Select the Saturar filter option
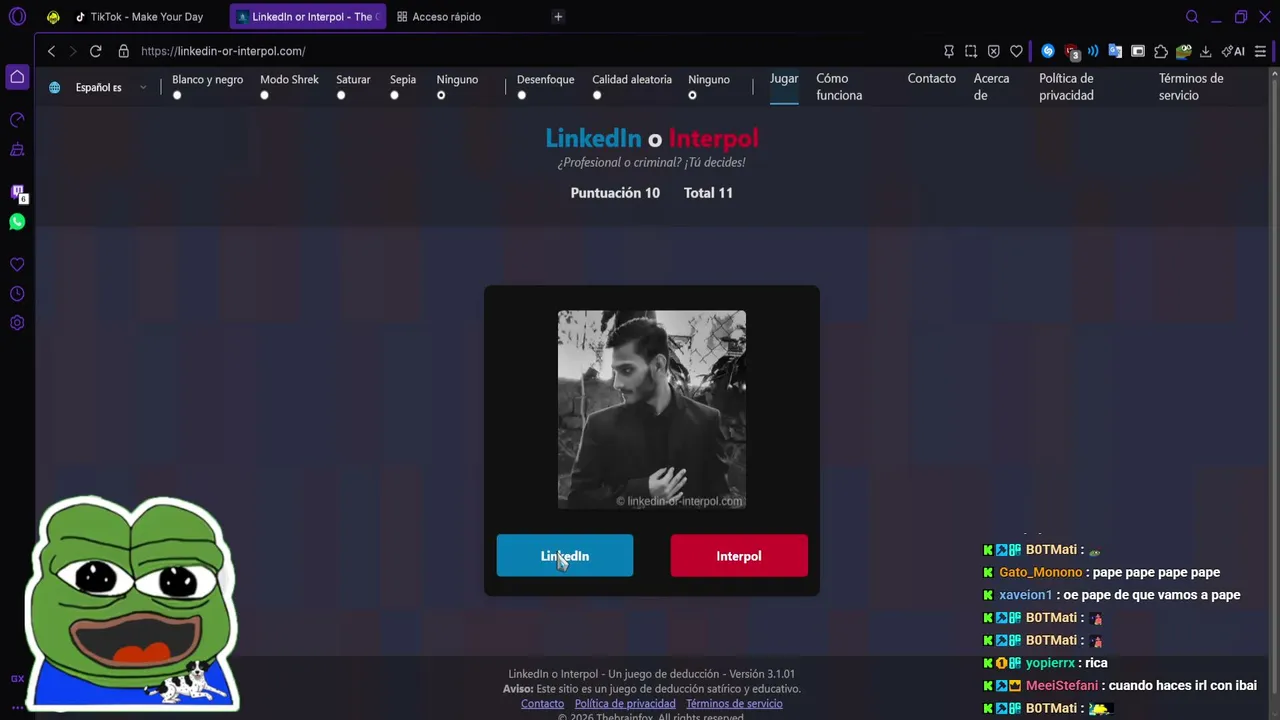This screenshot has width=1280, height=720. coord(341,96)
